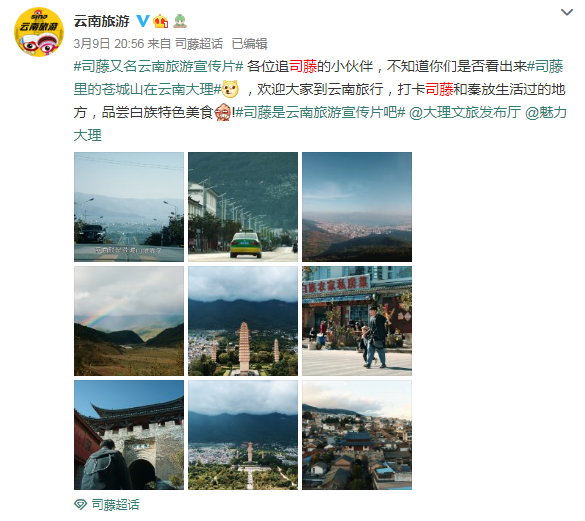This screenshot has width=585, height=521.
Task: Open the green taxi street photo
Action: [243, 207]
